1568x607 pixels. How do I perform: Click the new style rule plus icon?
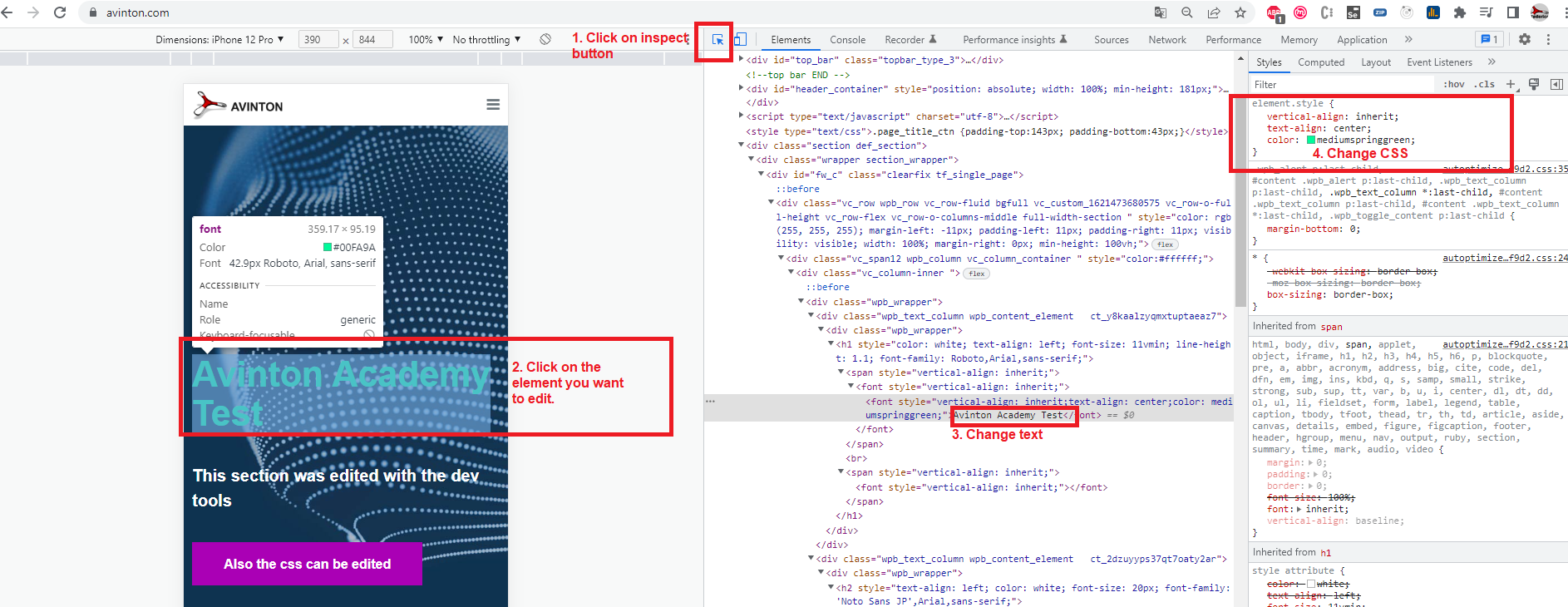coord(1511,85)
